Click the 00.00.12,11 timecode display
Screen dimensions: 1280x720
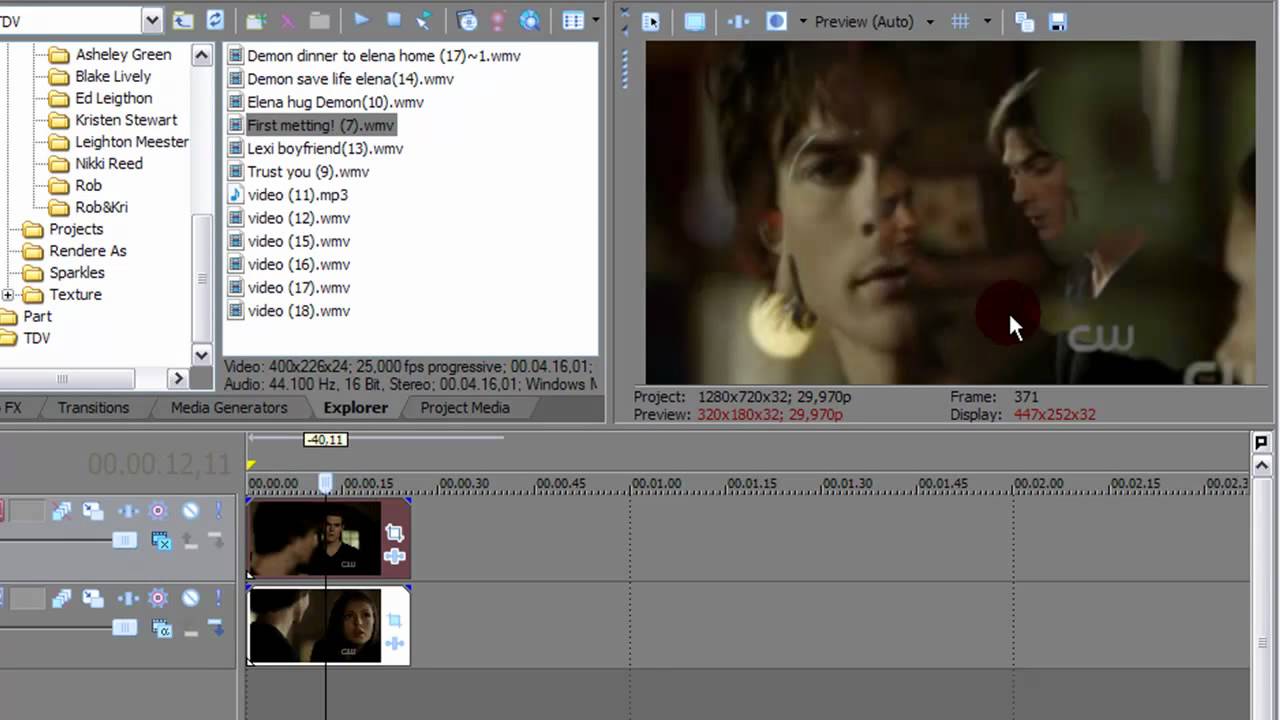pos(160,463)
